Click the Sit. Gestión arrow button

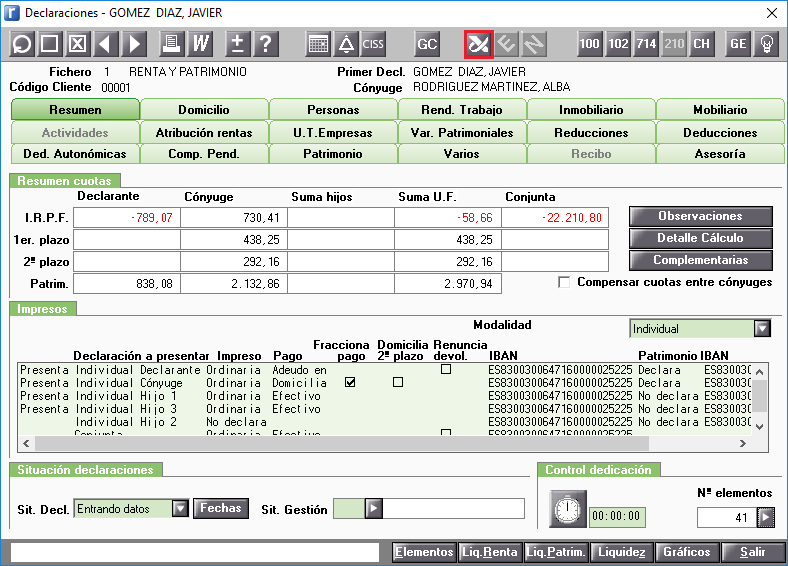click(x=373, y=509)
